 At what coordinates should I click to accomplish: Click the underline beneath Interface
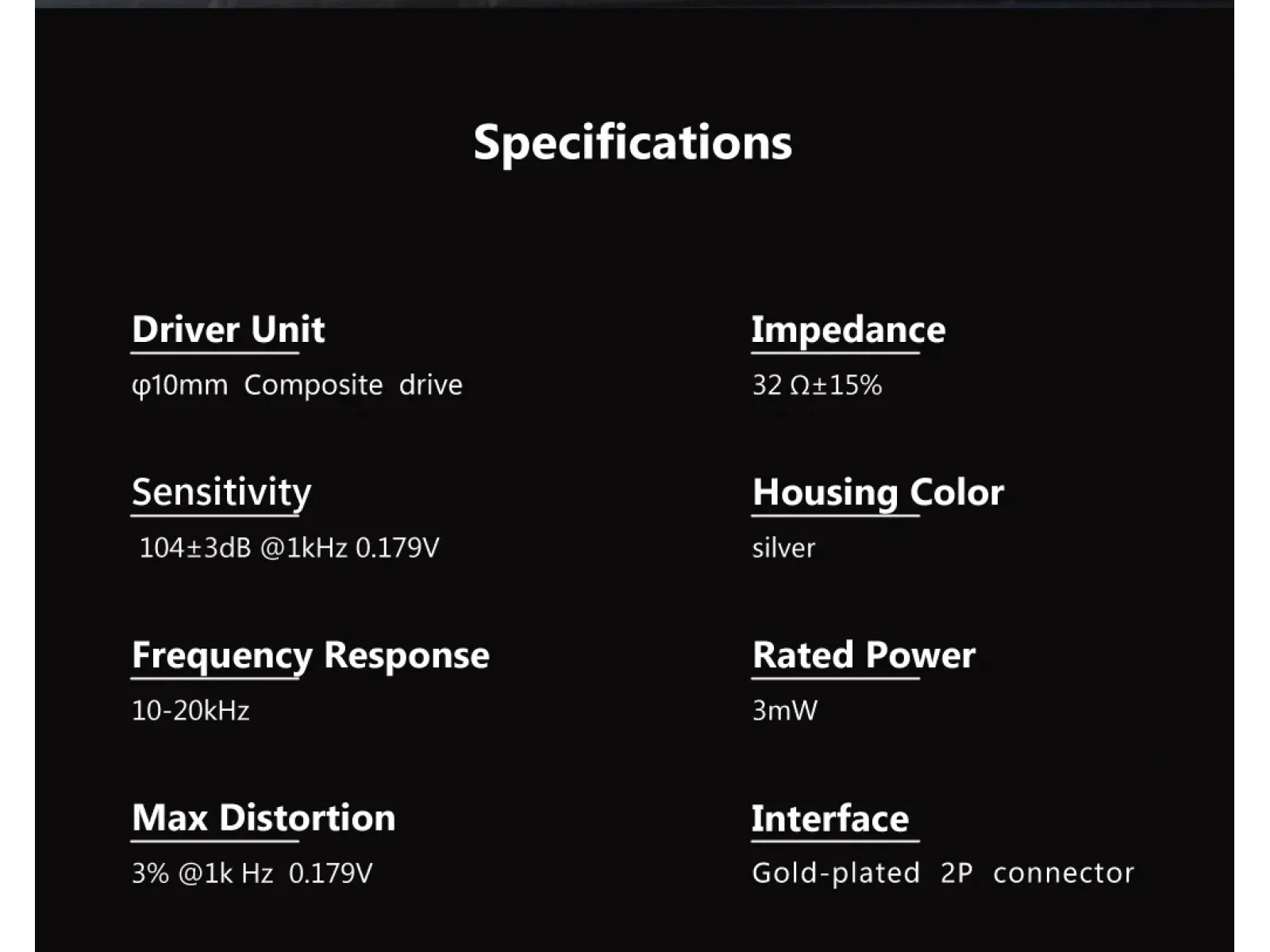click(x=836, y=841)
